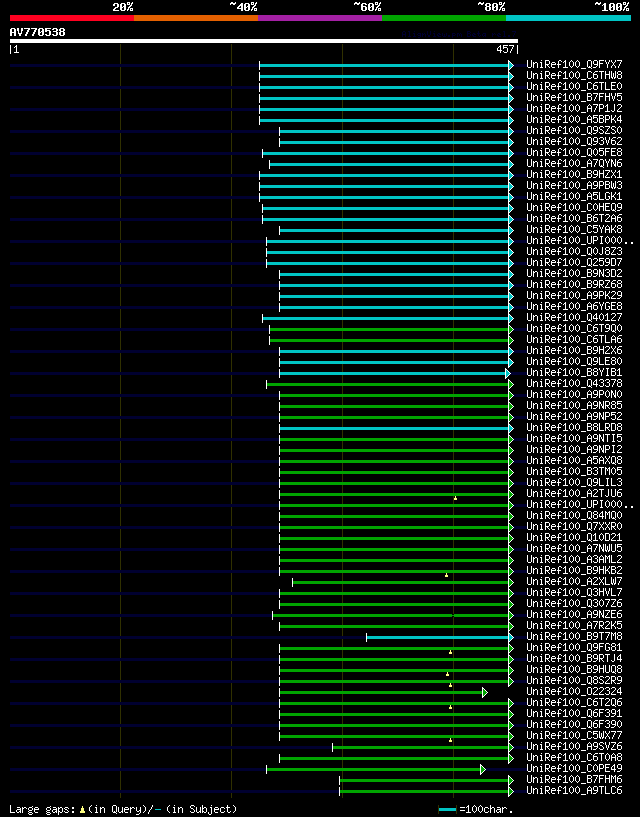Click the orange ~40% identity legend segment
This screenshot has width=640, height=817.
click(196, 18)
